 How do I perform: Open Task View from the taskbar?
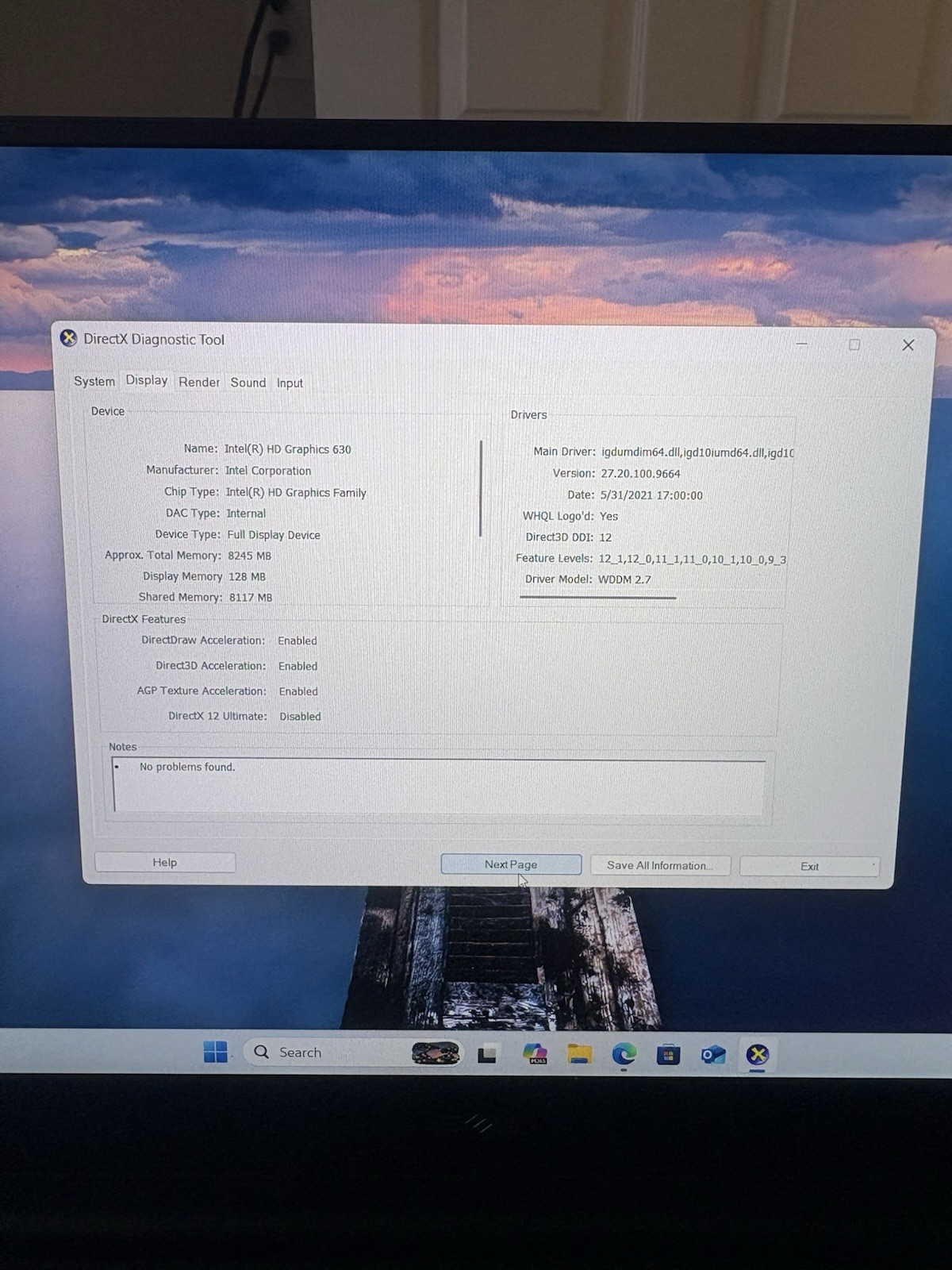tap(487, 1054)
